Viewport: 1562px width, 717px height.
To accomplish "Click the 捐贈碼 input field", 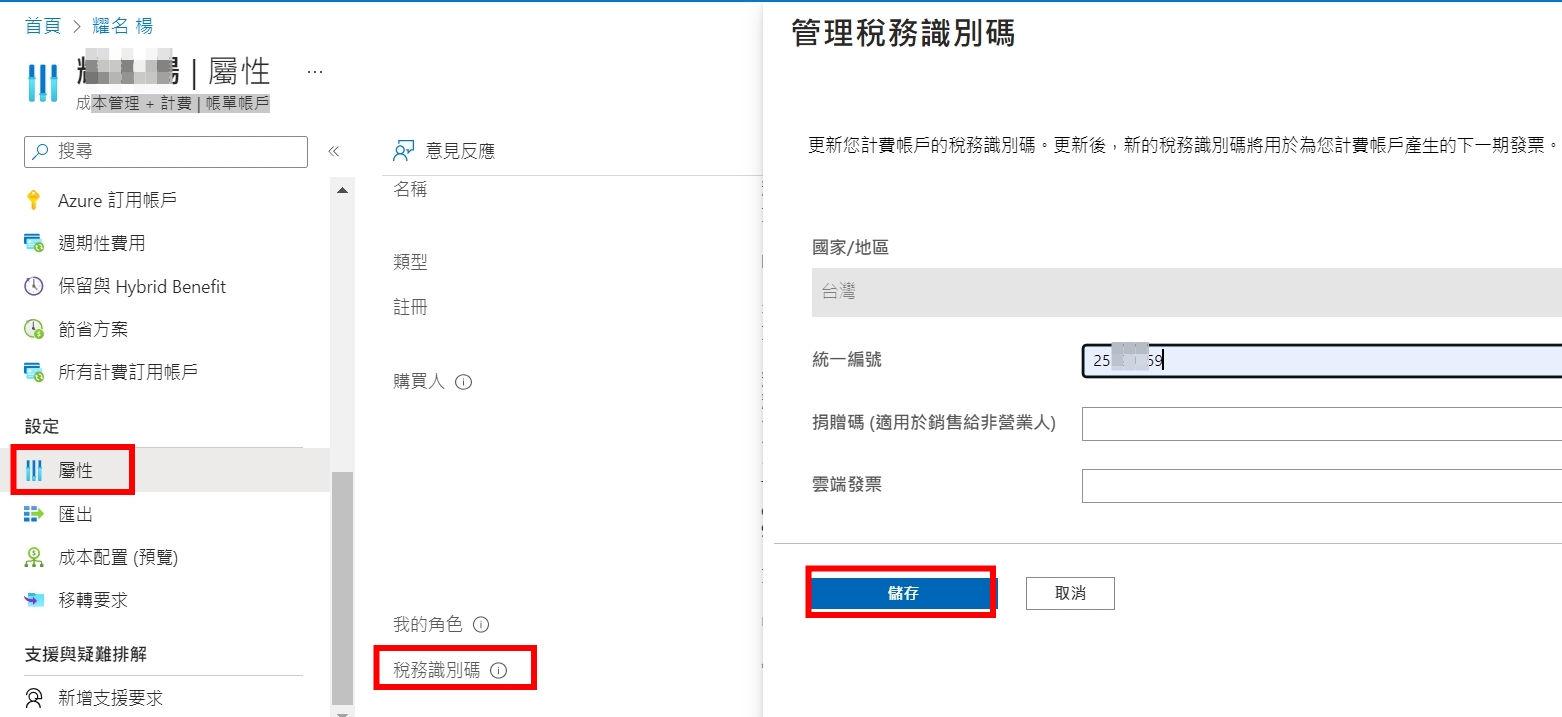I will 1322,423.
